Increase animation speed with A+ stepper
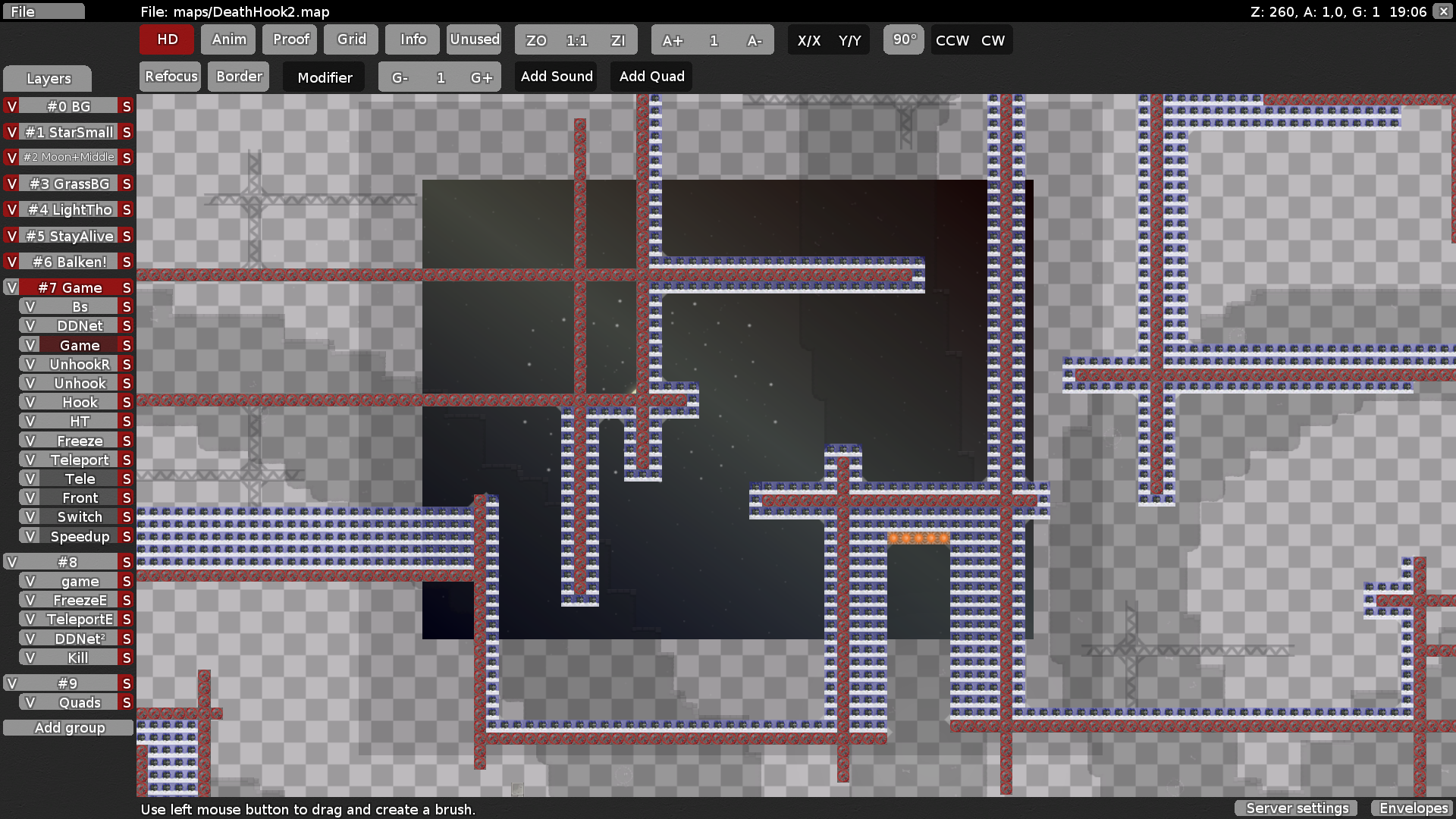 [672, 40]
